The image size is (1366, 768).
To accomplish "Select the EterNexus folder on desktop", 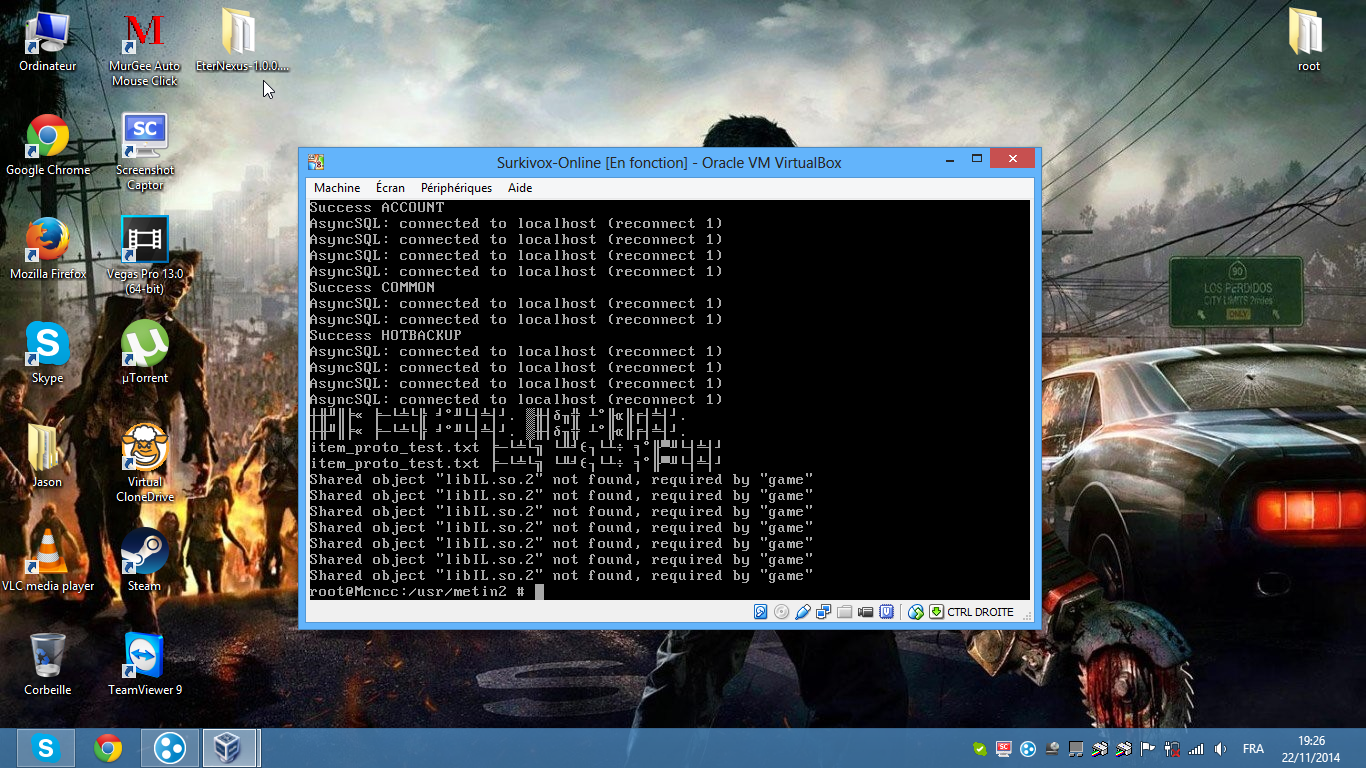I will coord(241,41).
